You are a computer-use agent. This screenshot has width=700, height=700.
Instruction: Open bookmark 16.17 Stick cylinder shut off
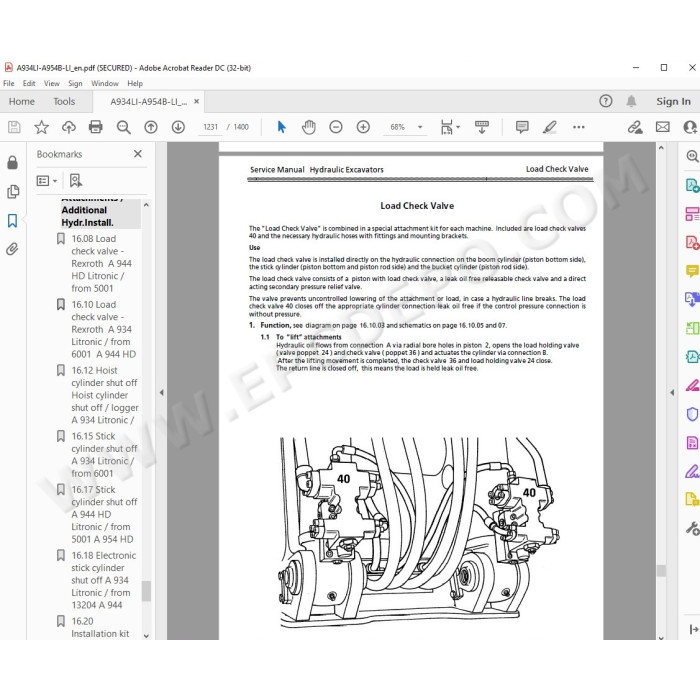(x=104, y=514)
